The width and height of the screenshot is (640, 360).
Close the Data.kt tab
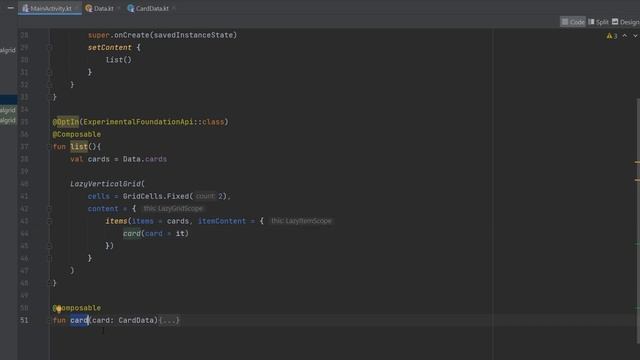pyautogui.click(x=119, y=8)
